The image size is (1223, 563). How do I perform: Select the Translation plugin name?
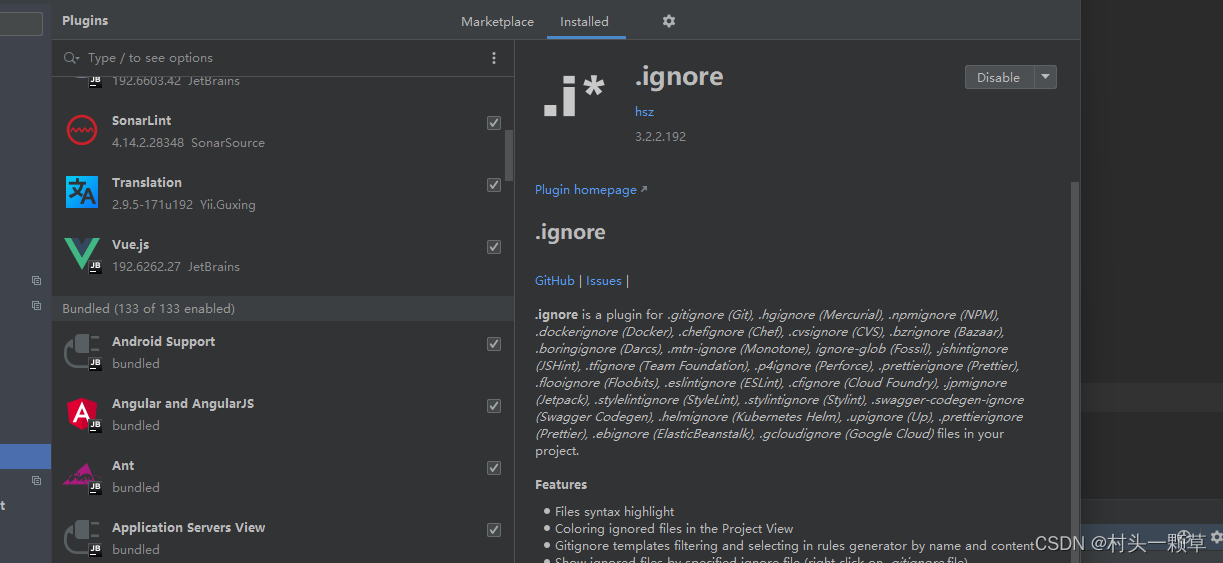pos(147,182)
